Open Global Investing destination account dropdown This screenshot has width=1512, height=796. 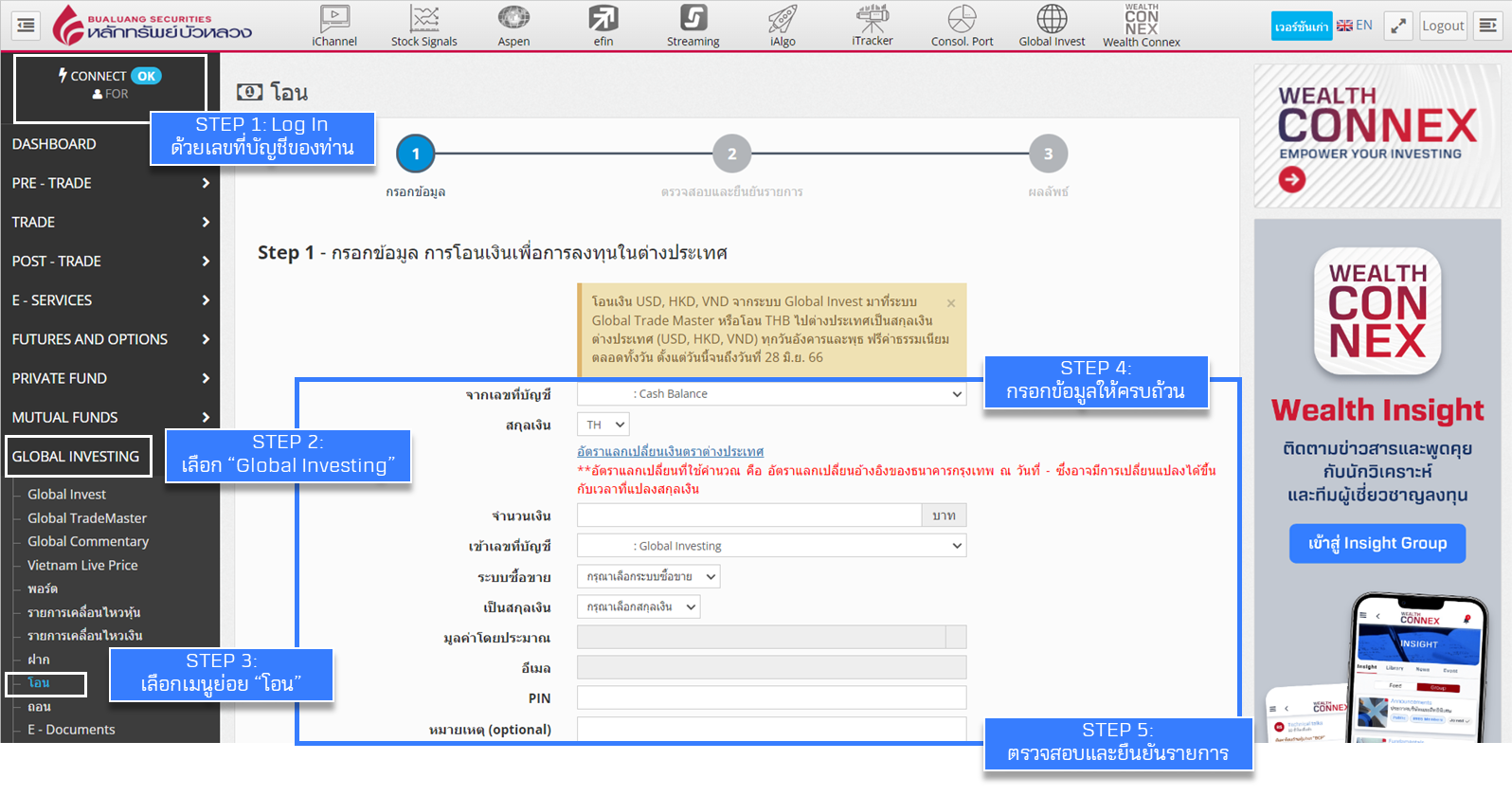point(772,546)
